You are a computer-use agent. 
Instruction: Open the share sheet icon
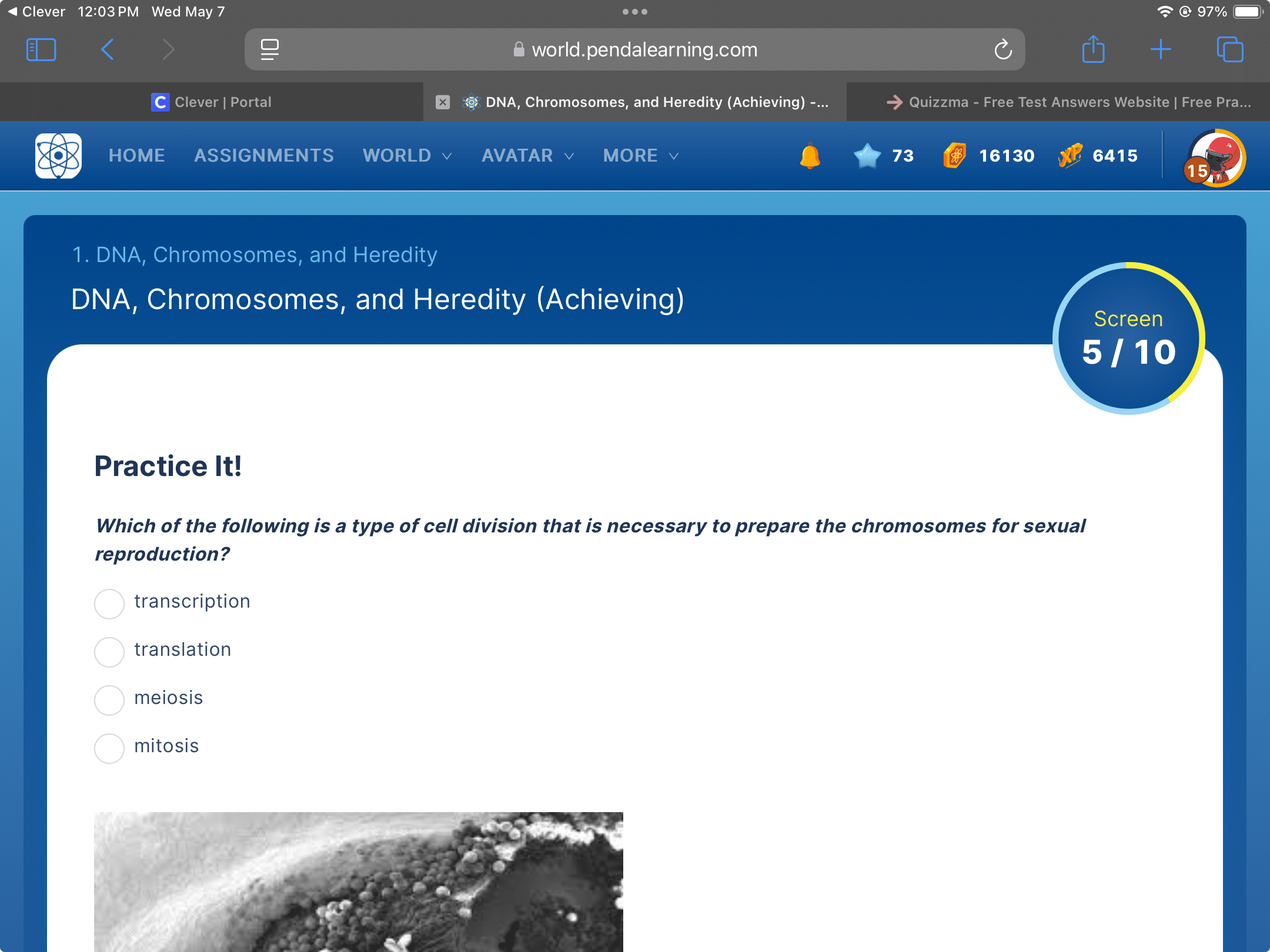[x=1094, y=49]
